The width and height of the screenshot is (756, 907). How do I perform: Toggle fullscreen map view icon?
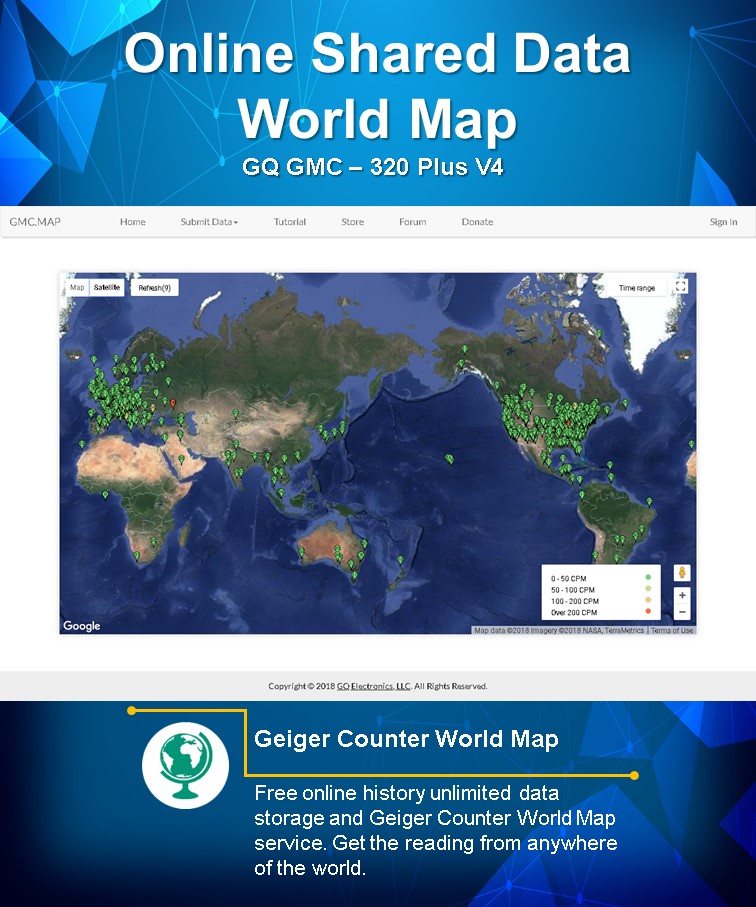(x=681, y=286)
